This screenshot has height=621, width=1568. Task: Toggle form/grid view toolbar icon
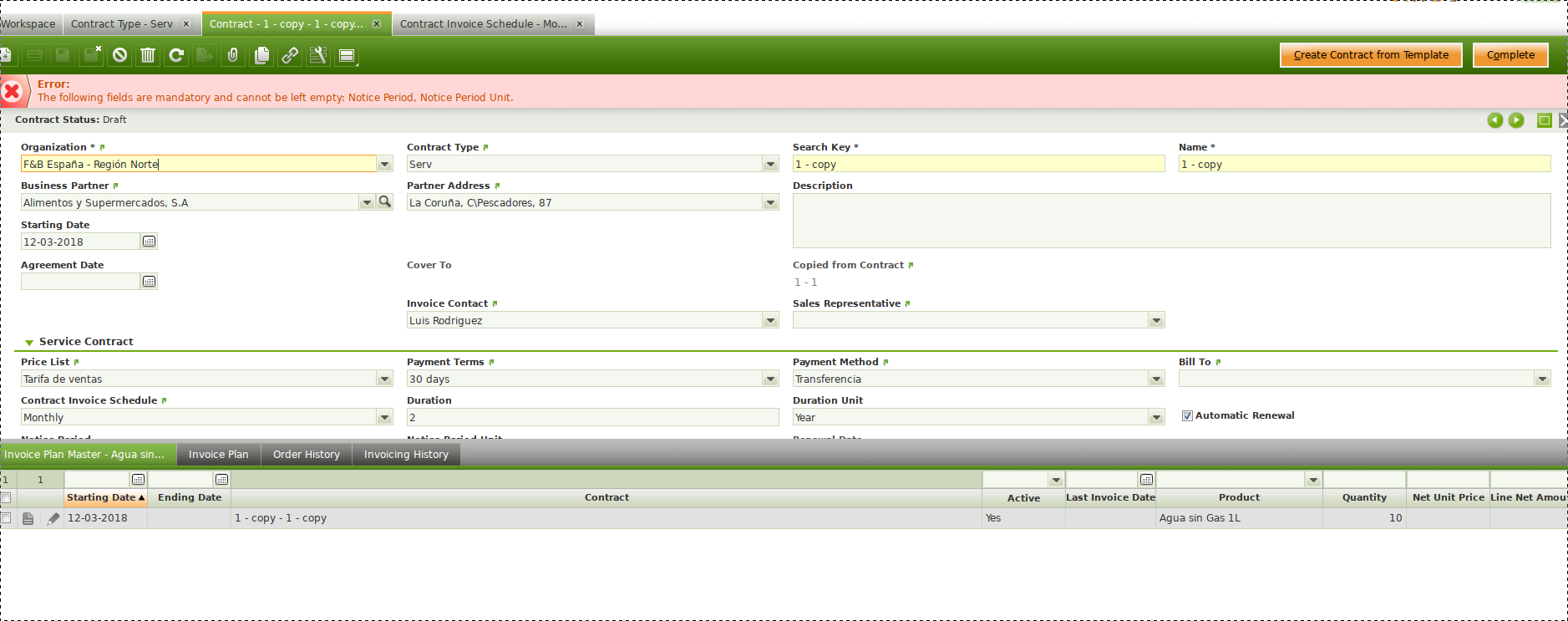coord(347,55)
